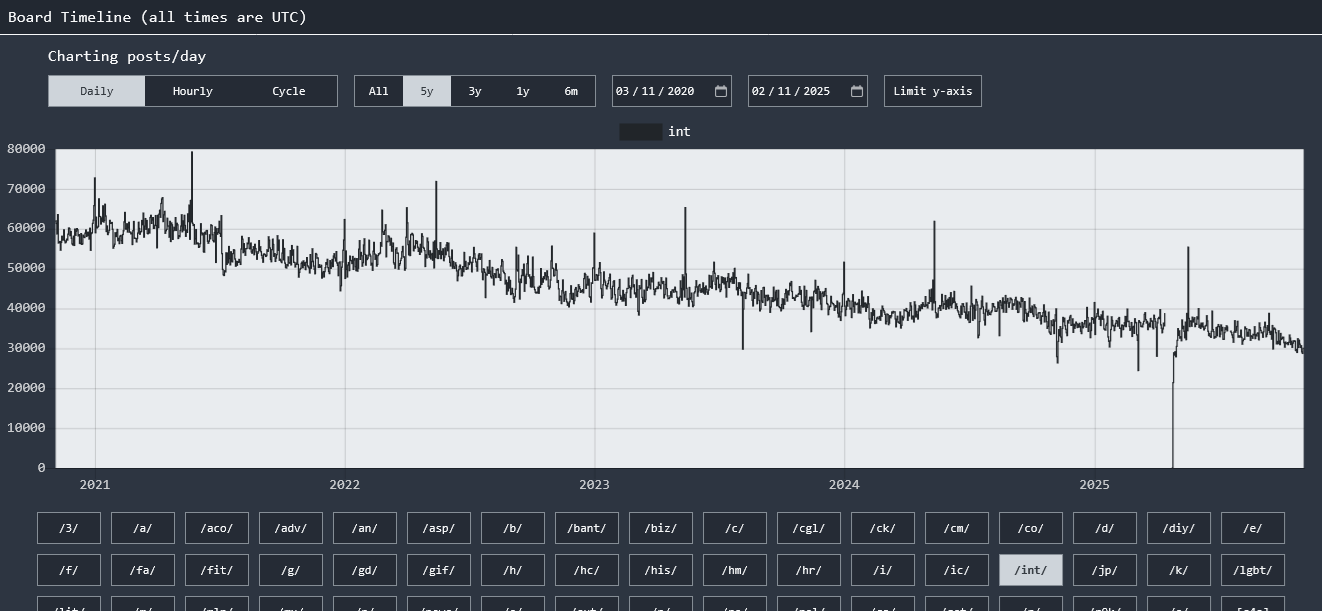Select the /b/ board
The width and height of the screenshot is (1322, 611).
pos(513,528)
